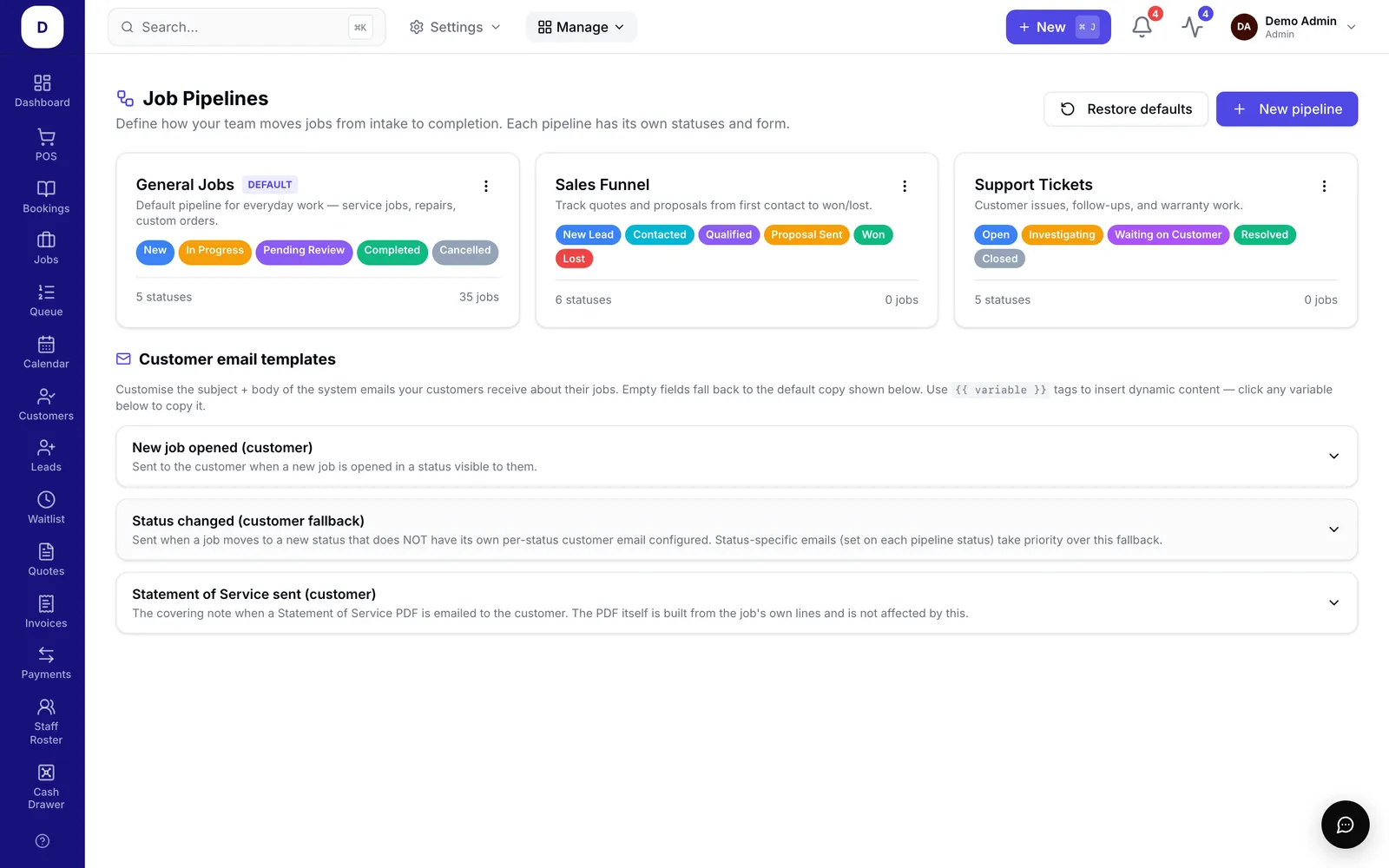This screenshot has width=1389, height=868.
Task: Copy the {{ variable }} tag example
Action: [x=1000, y=390]
